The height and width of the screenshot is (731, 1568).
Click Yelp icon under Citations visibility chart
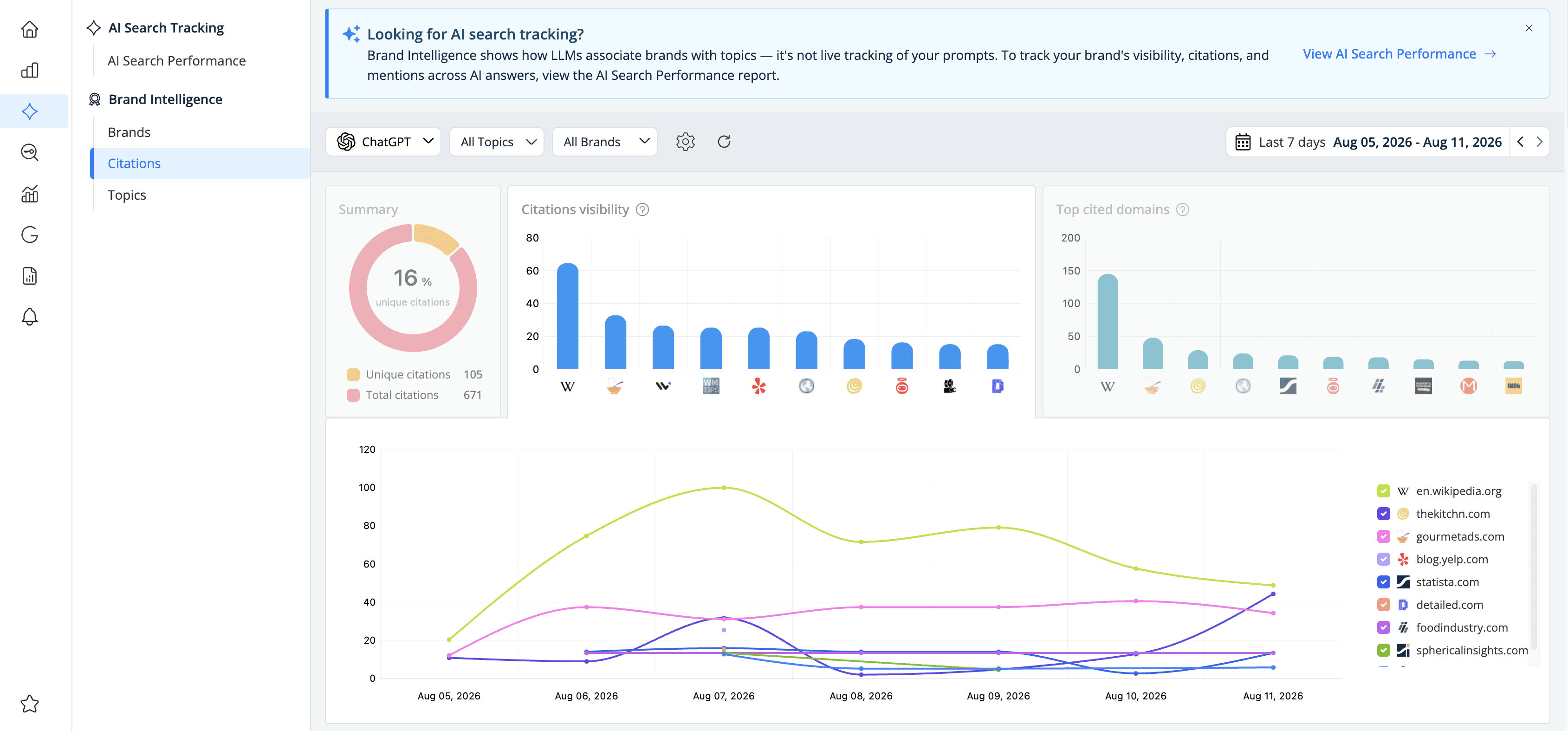(x=758, y=386)
